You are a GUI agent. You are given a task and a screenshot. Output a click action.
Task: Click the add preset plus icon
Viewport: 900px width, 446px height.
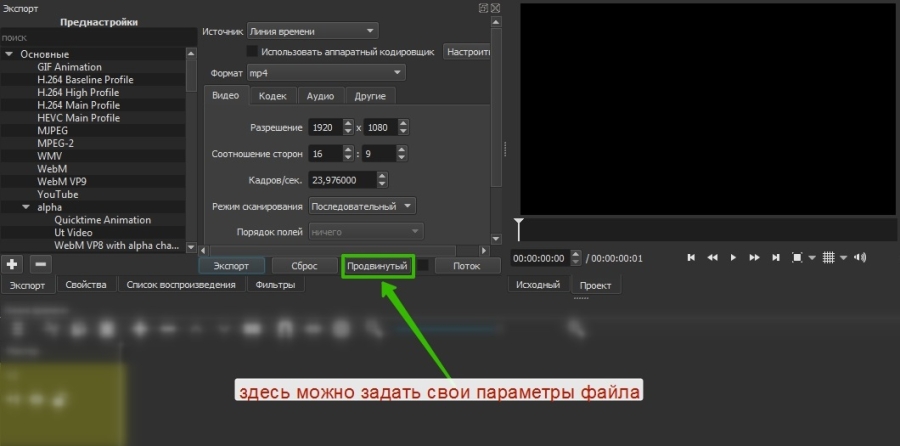[x=13, y=265]
